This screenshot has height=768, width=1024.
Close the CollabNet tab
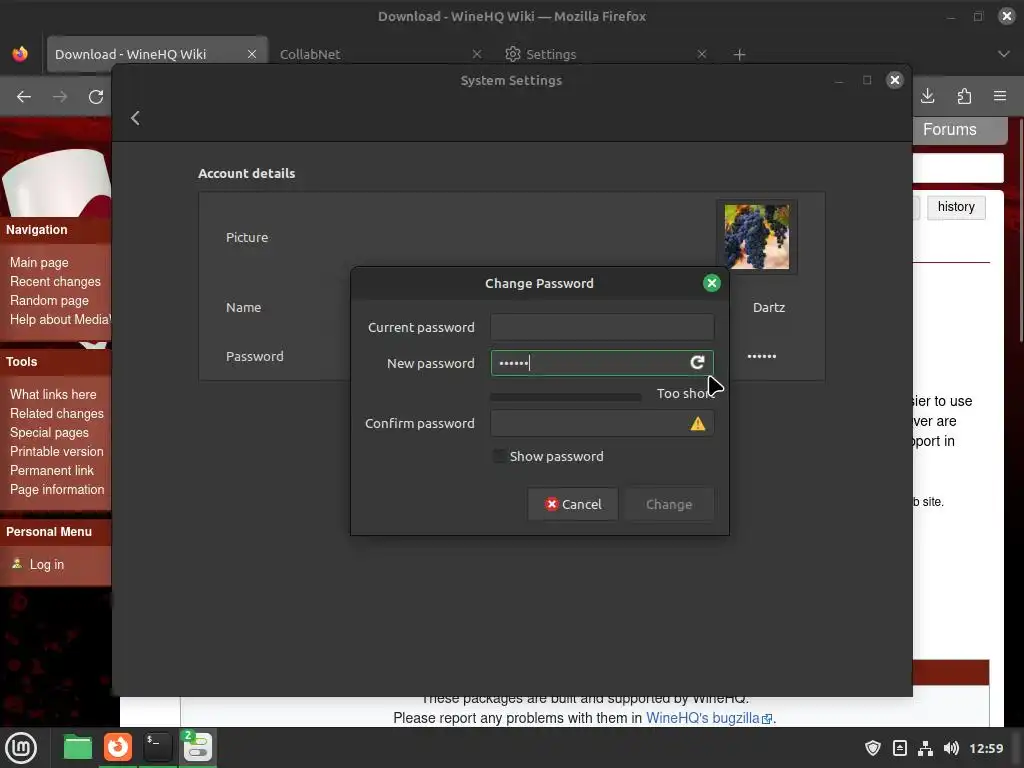click(477, 54)
